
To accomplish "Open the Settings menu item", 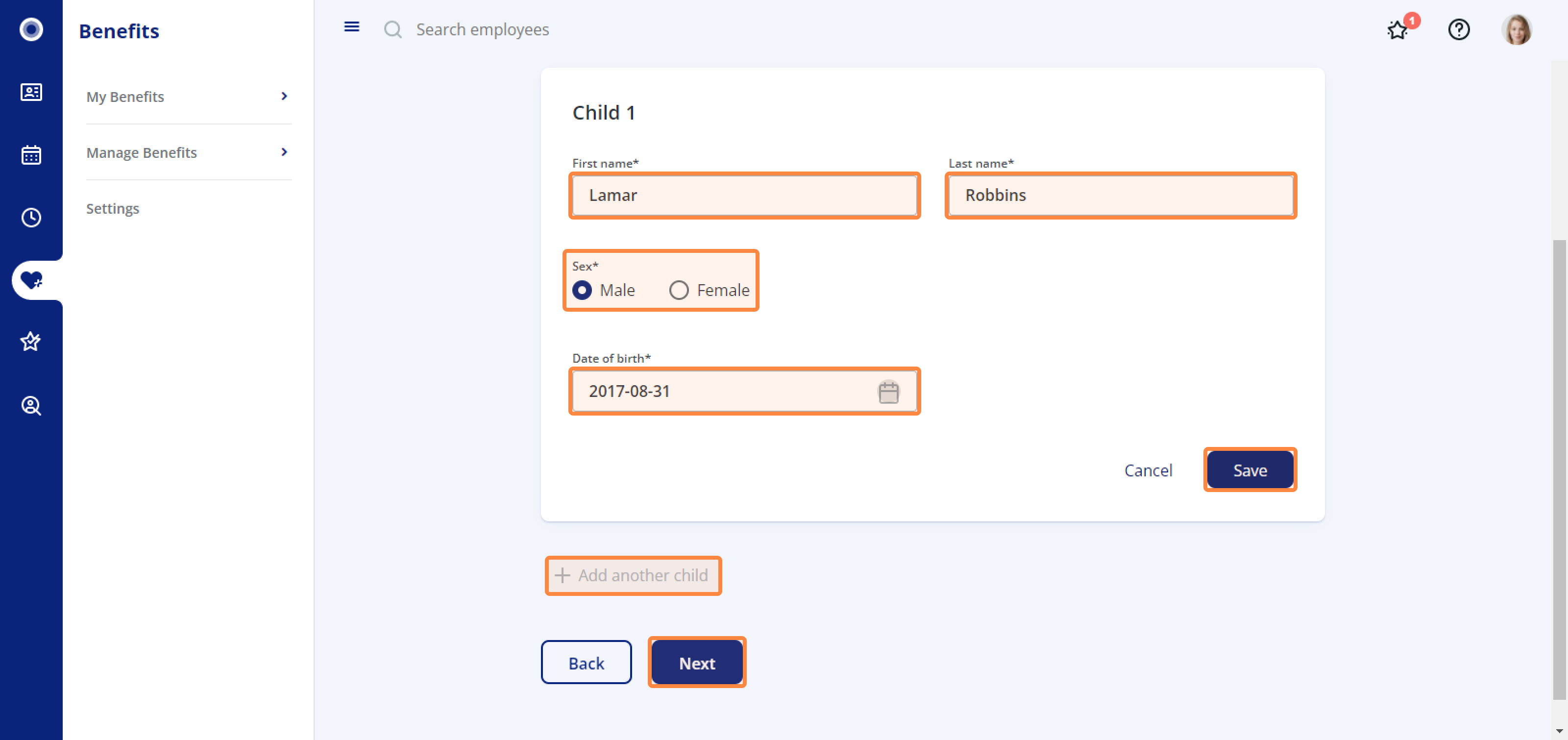I will coord(113,208).
